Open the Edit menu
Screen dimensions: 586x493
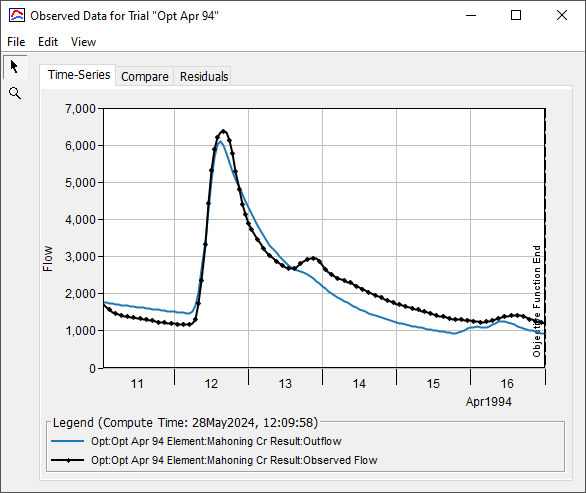(x=48, y=42)
